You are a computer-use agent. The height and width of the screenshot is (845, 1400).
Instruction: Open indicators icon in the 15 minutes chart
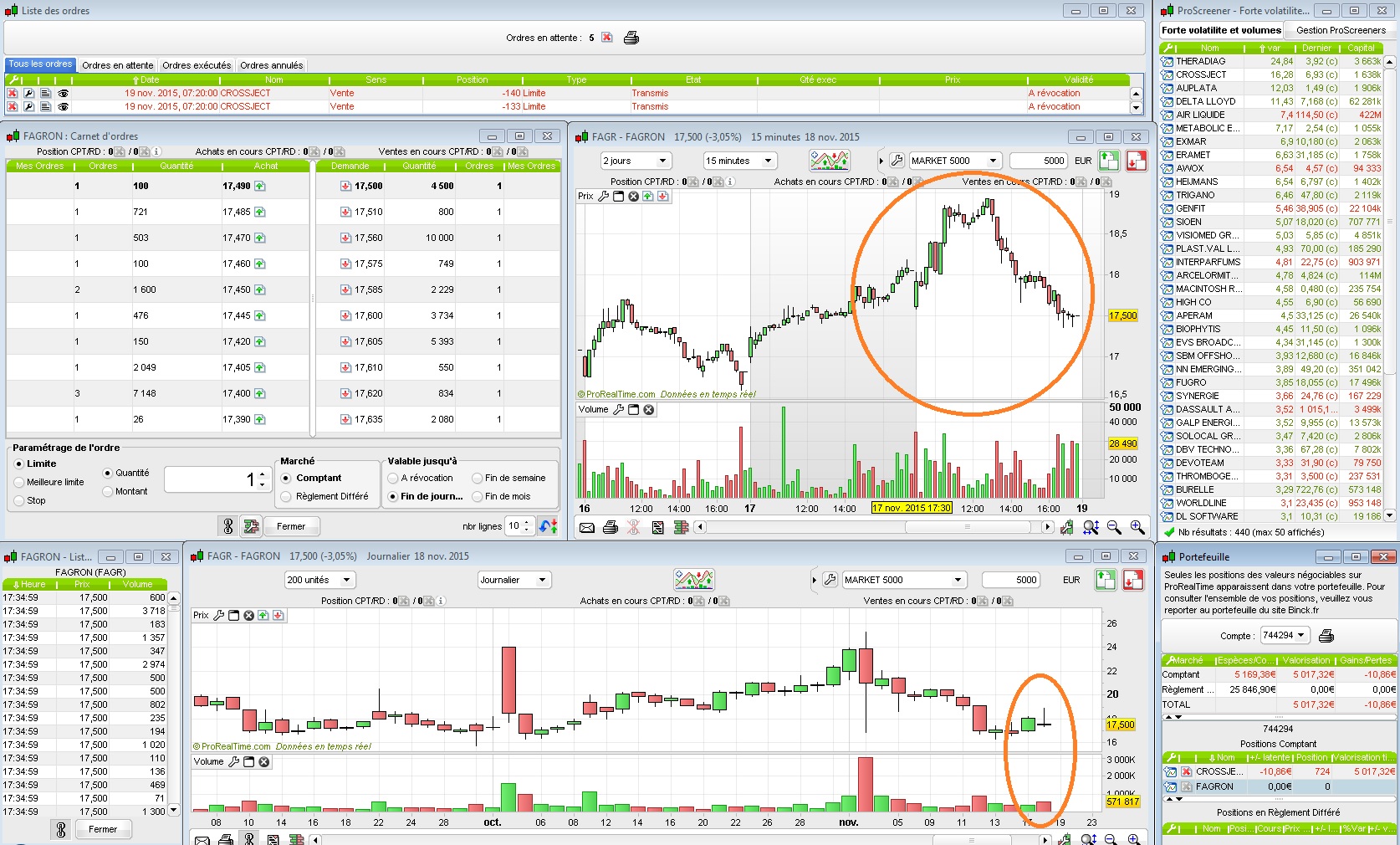coord(830,161)
